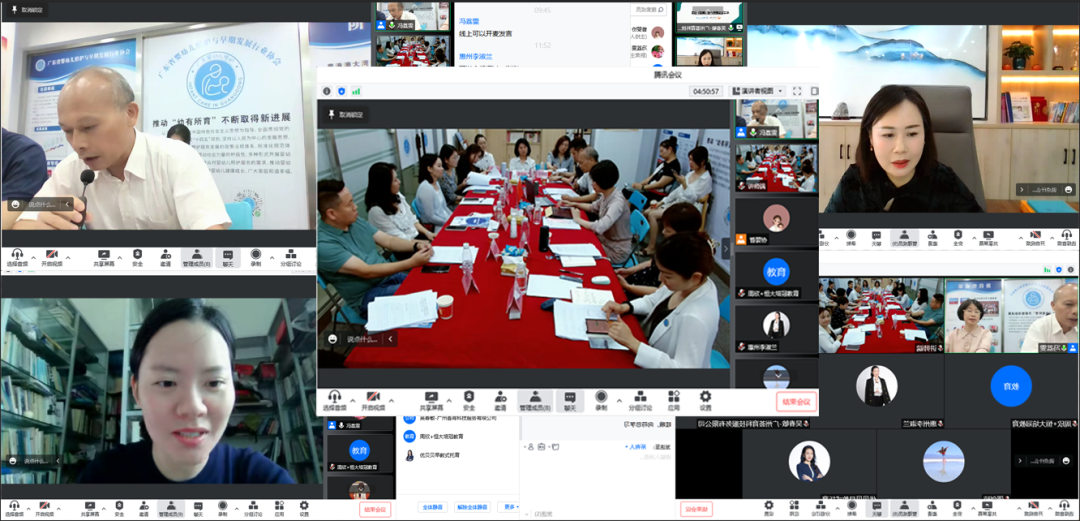Open 更多 dropdown in member list
This screenshot has height=521, width=1080.
[x=510, y=507]
